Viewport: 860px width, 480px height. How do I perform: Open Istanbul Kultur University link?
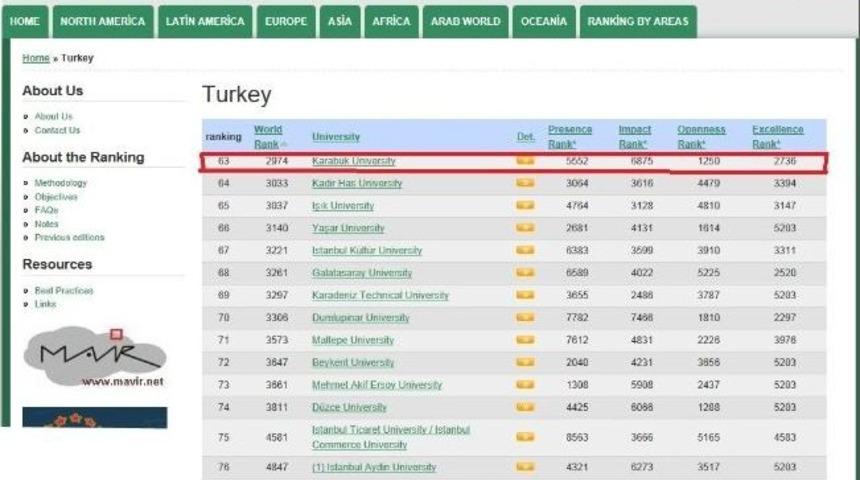point(367,251)
